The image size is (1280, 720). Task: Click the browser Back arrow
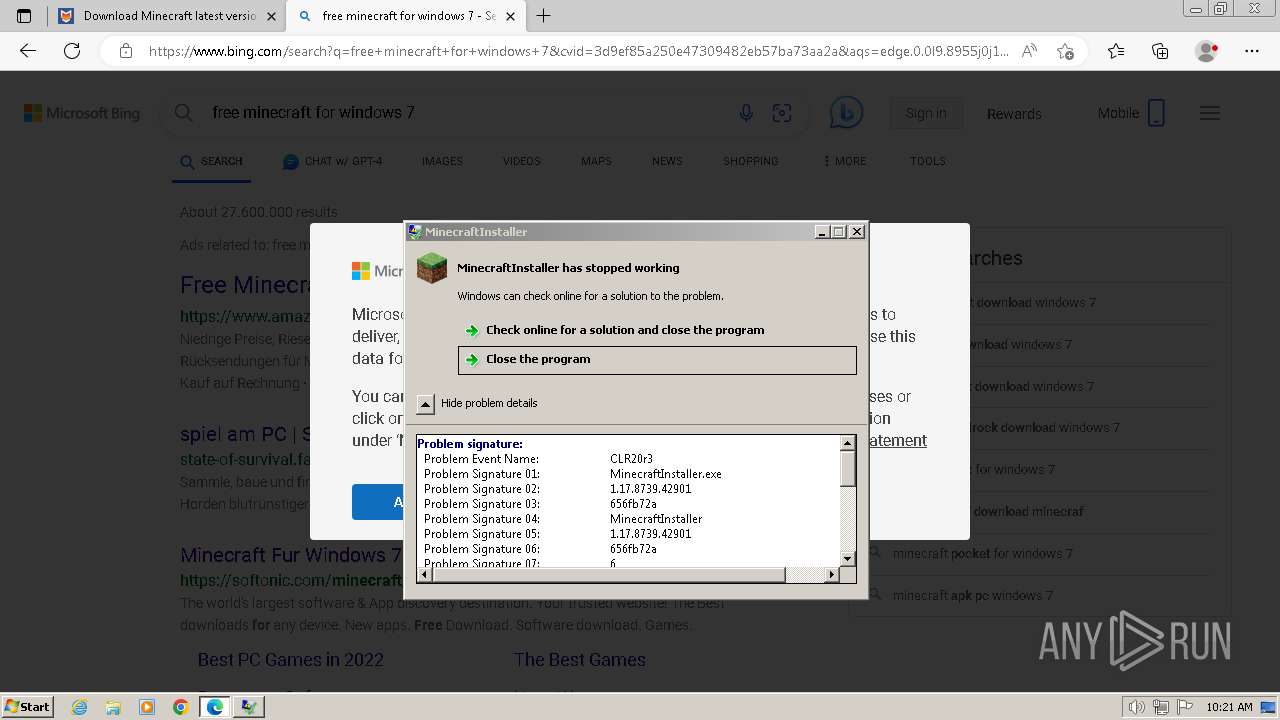(x=28, y=51)
